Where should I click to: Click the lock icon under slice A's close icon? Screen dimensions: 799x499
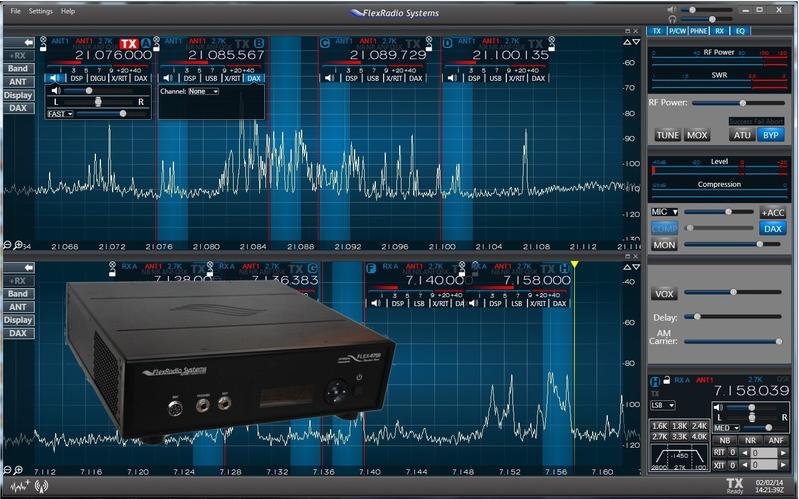coord(43,47)
